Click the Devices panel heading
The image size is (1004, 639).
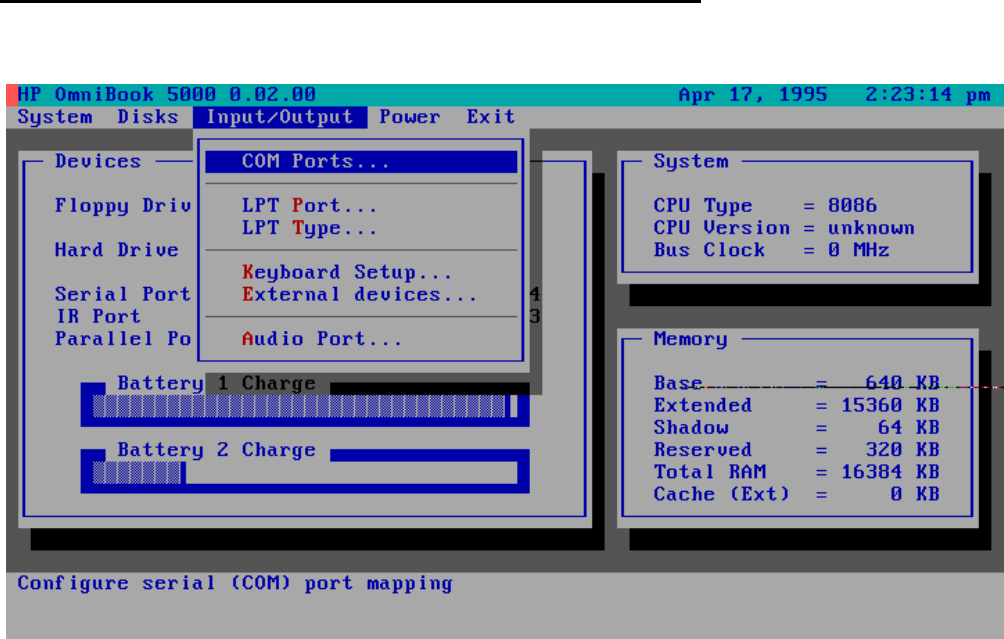[98, 161]
